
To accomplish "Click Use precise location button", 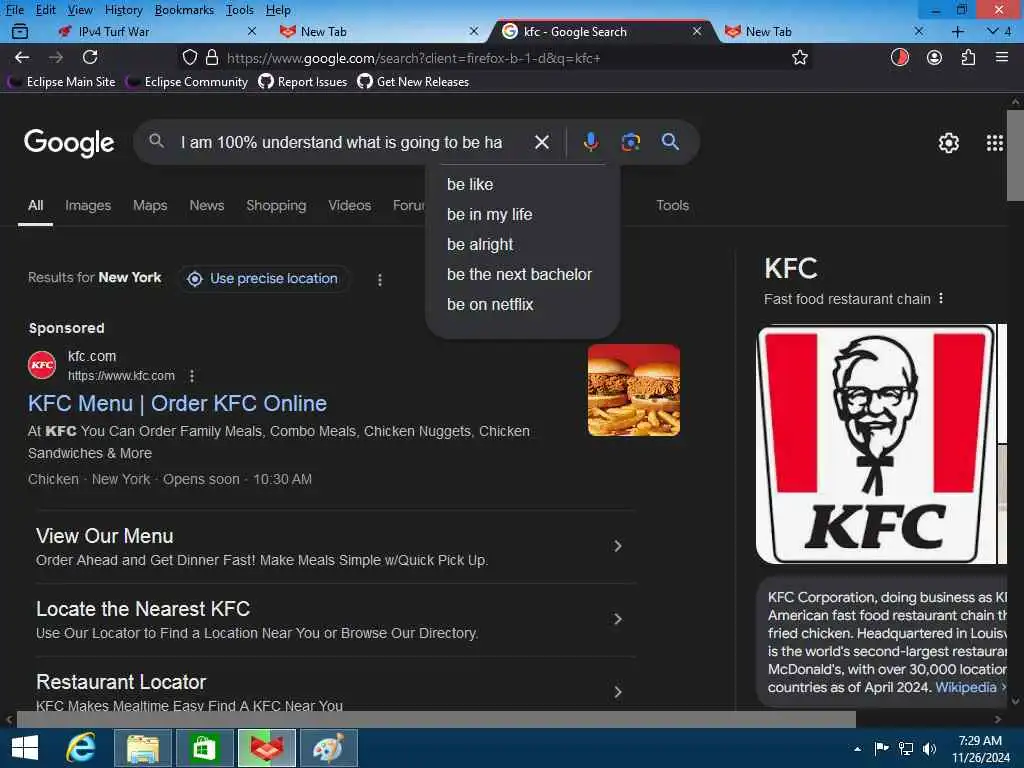I will [263, 279].
